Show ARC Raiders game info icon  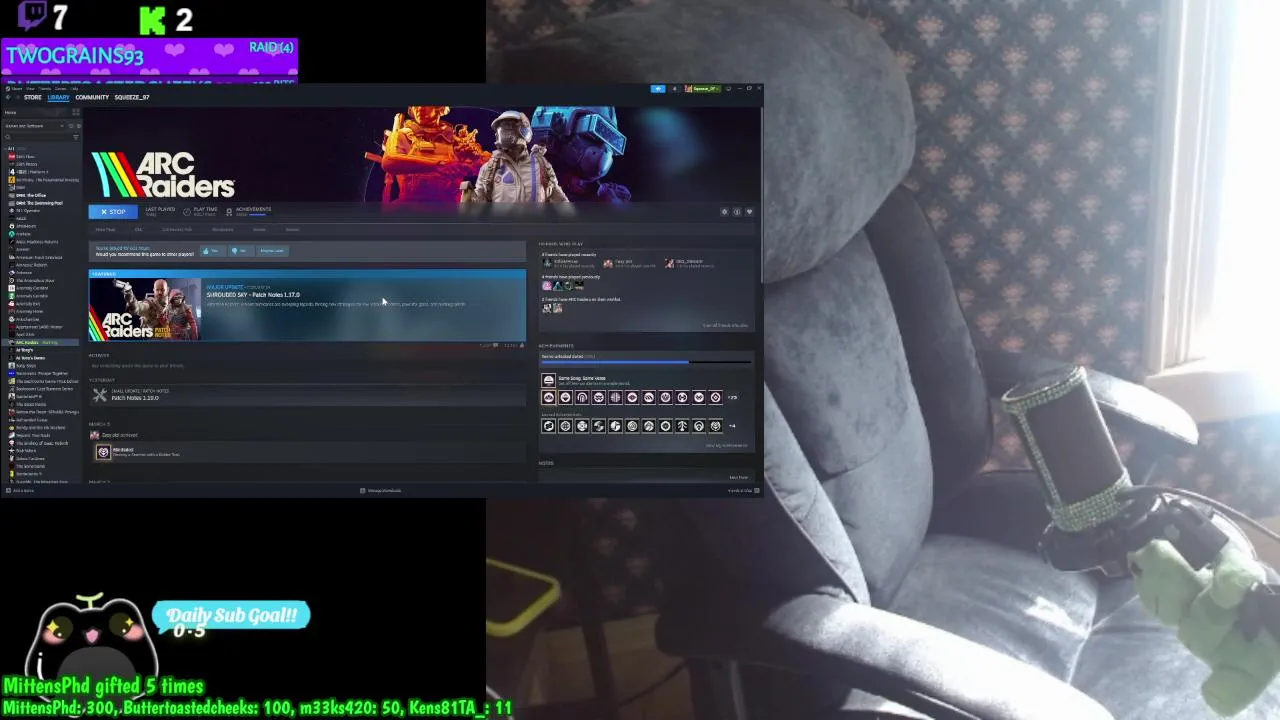tap(737, 212)
